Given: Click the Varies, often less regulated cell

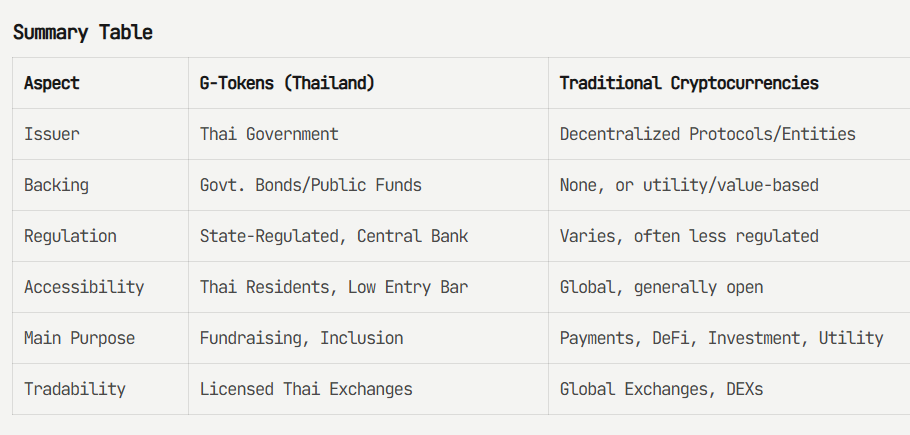Looking at the screenshot, I should click(x=689, y=236).
